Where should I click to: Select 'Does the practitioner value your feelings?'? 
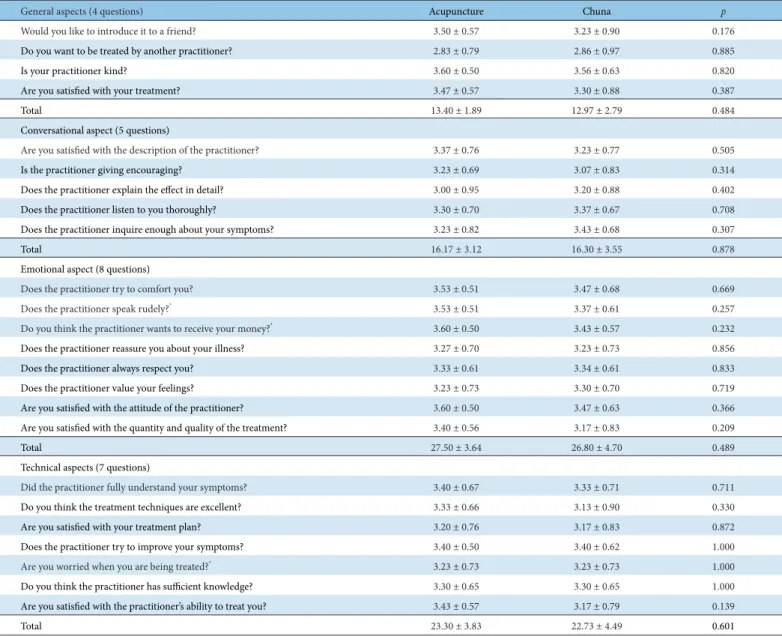[x=107, y=388]
